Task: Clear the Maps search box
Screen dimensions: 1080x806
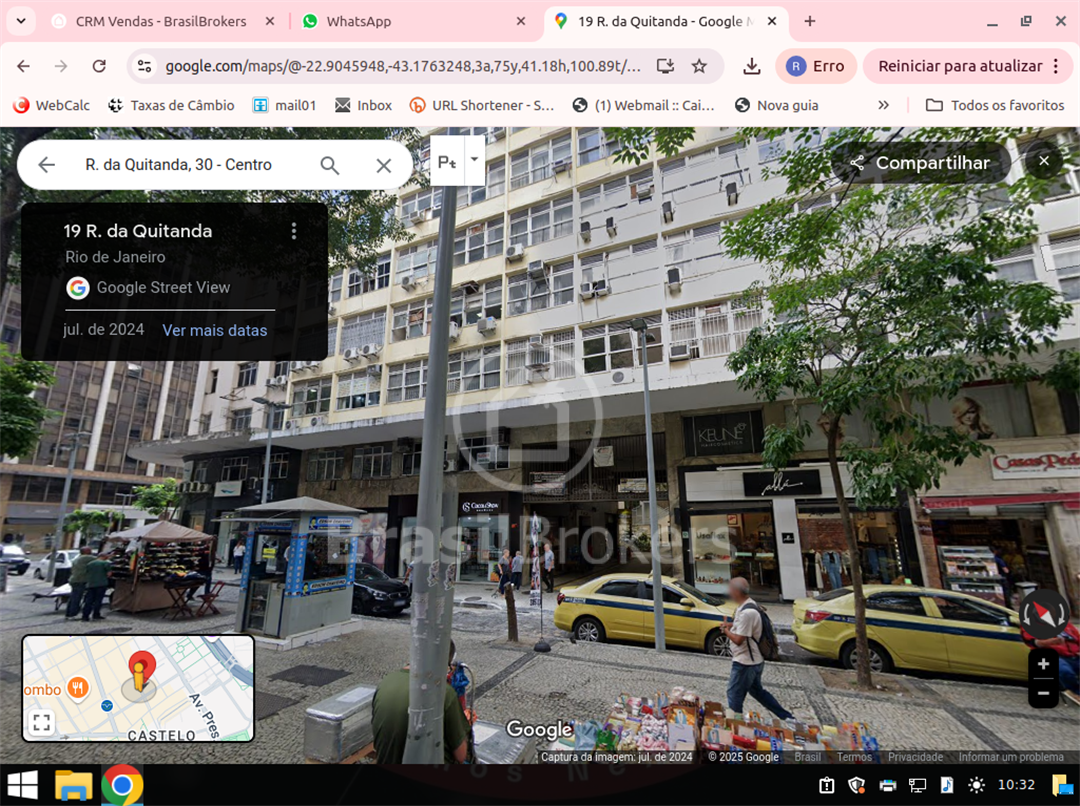Action: coord(384,165)
